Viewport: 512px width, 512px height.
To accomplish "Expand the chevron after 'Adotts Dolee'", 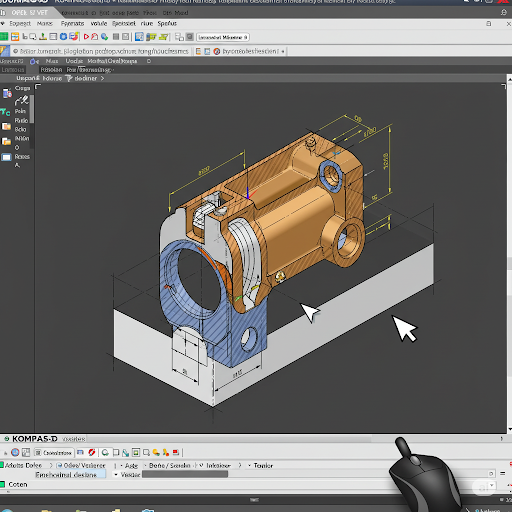I will (x=51, y=465).
